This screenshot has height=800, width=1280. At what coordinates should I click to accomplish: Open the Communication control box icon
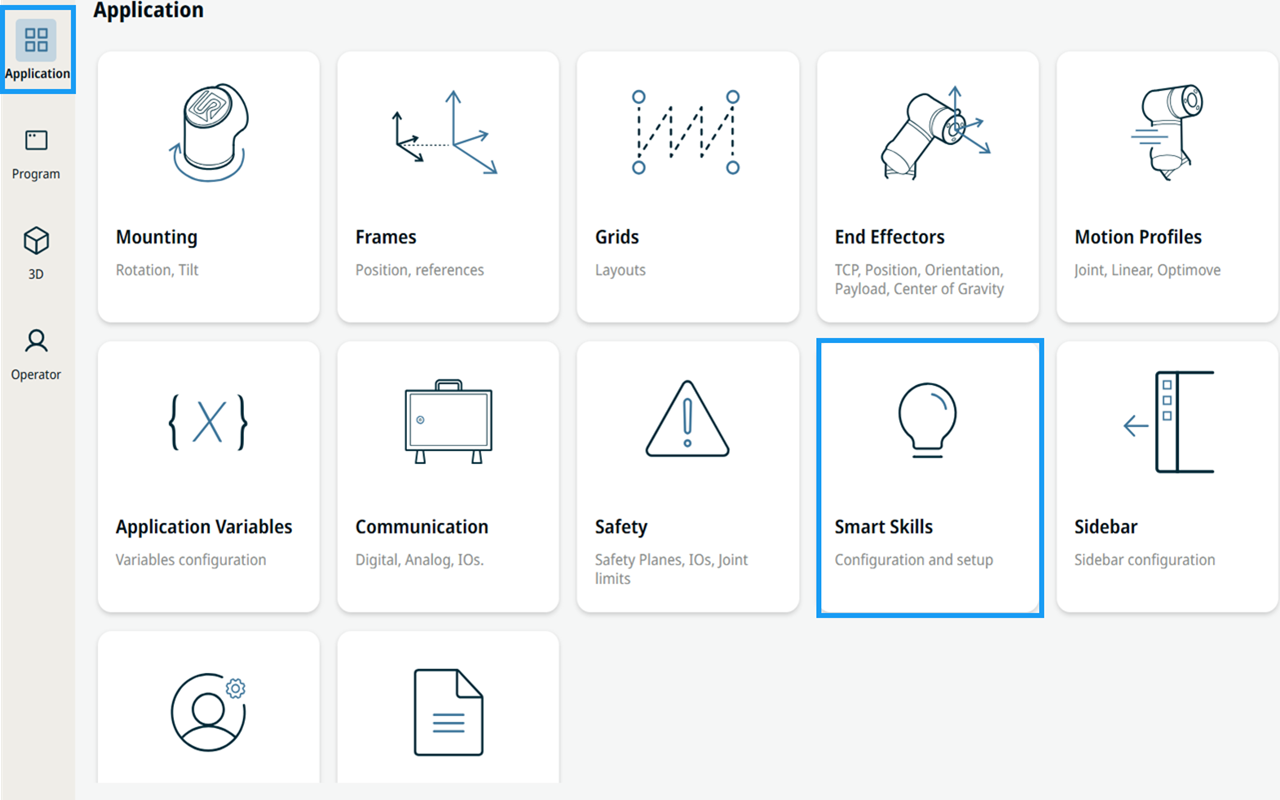(448, 421)
